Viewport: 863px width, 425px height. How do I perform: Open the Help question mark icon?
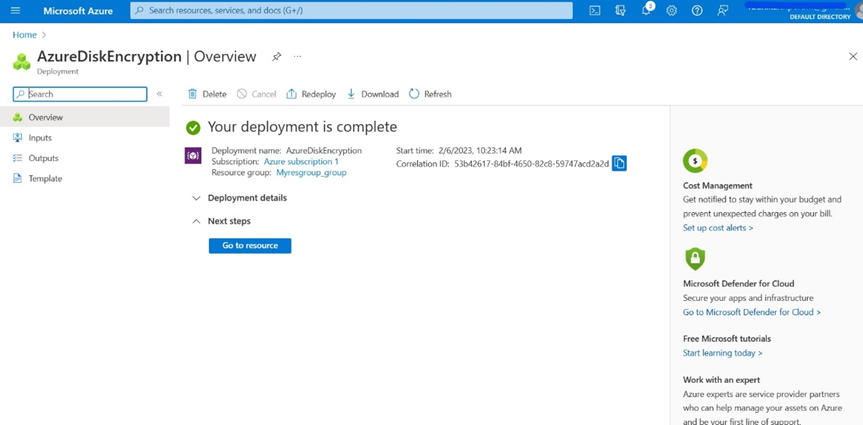click(x=697, y=10)
